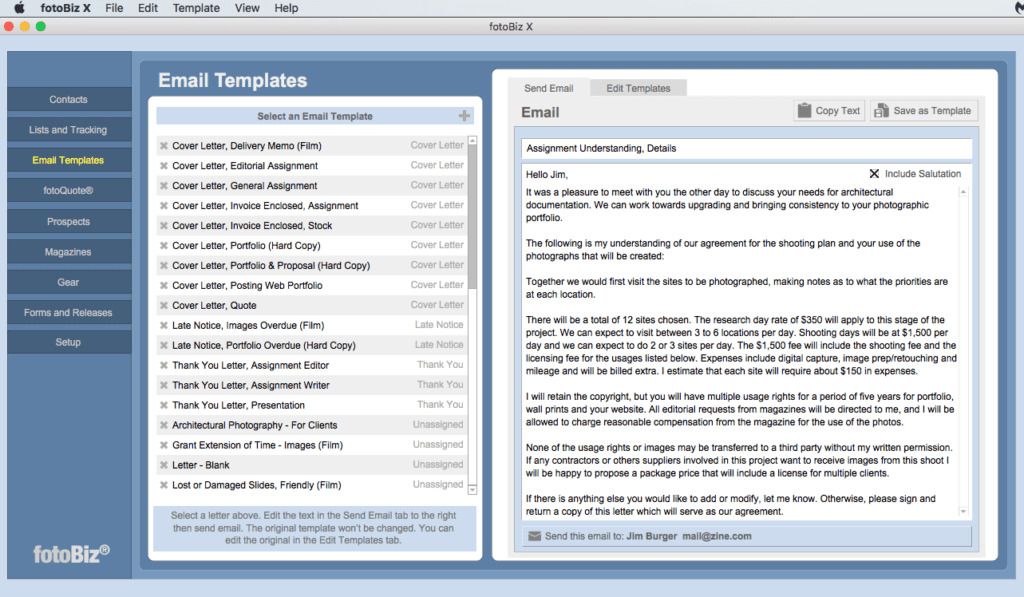1024x597 pixels.
Task: Click the template list scroll up arrow
Action: [472, 140]
